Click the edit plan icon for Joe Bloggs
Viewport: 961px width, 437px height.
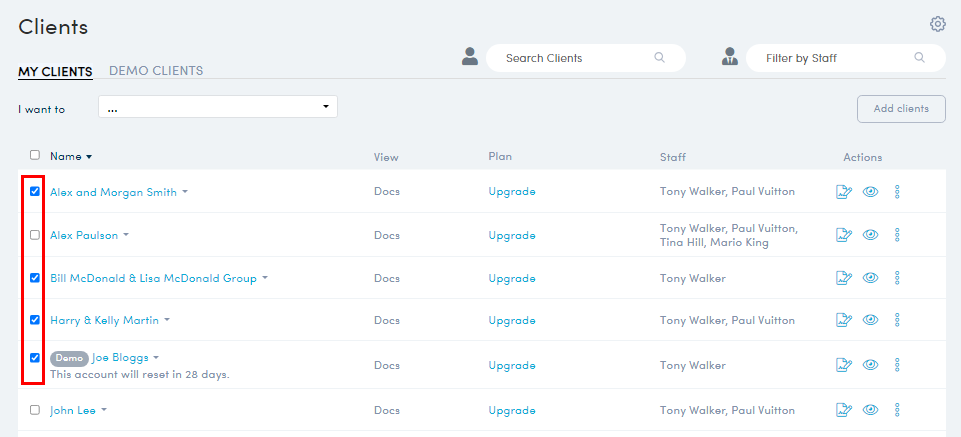(x=843, y=366)
